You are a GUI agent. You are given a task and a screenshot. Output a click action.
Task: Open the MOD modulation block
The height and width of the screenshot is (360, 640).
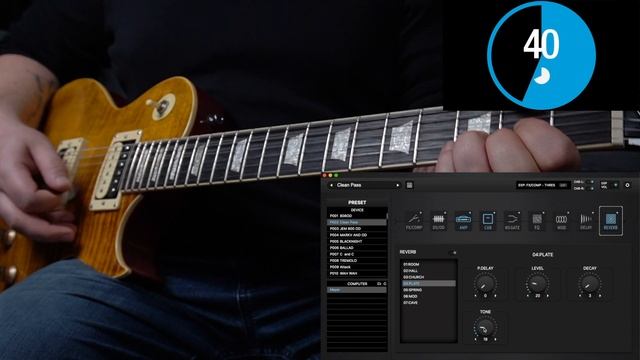coord(562,221)
